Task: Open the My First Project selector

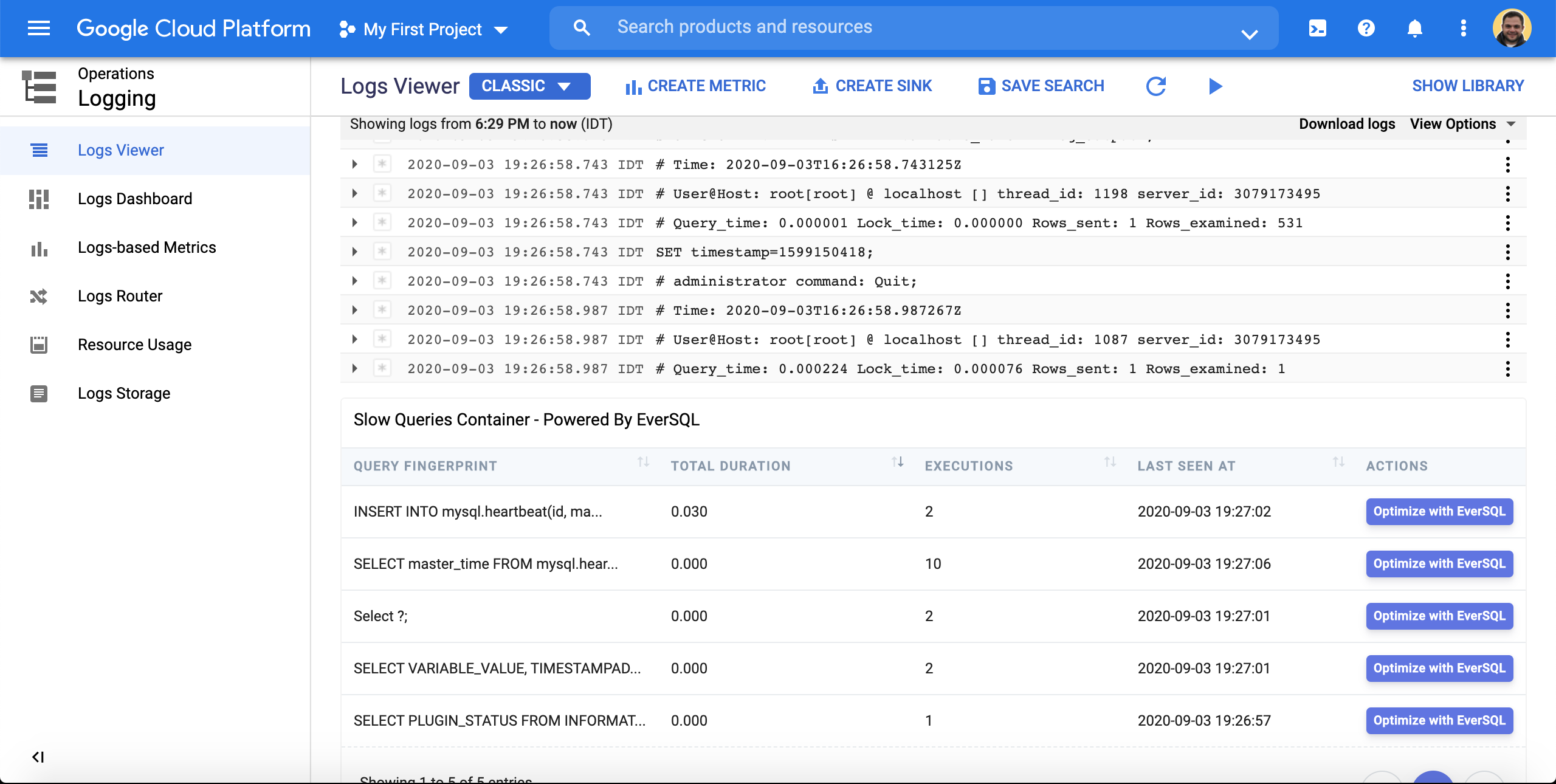Action: (424, 29)
